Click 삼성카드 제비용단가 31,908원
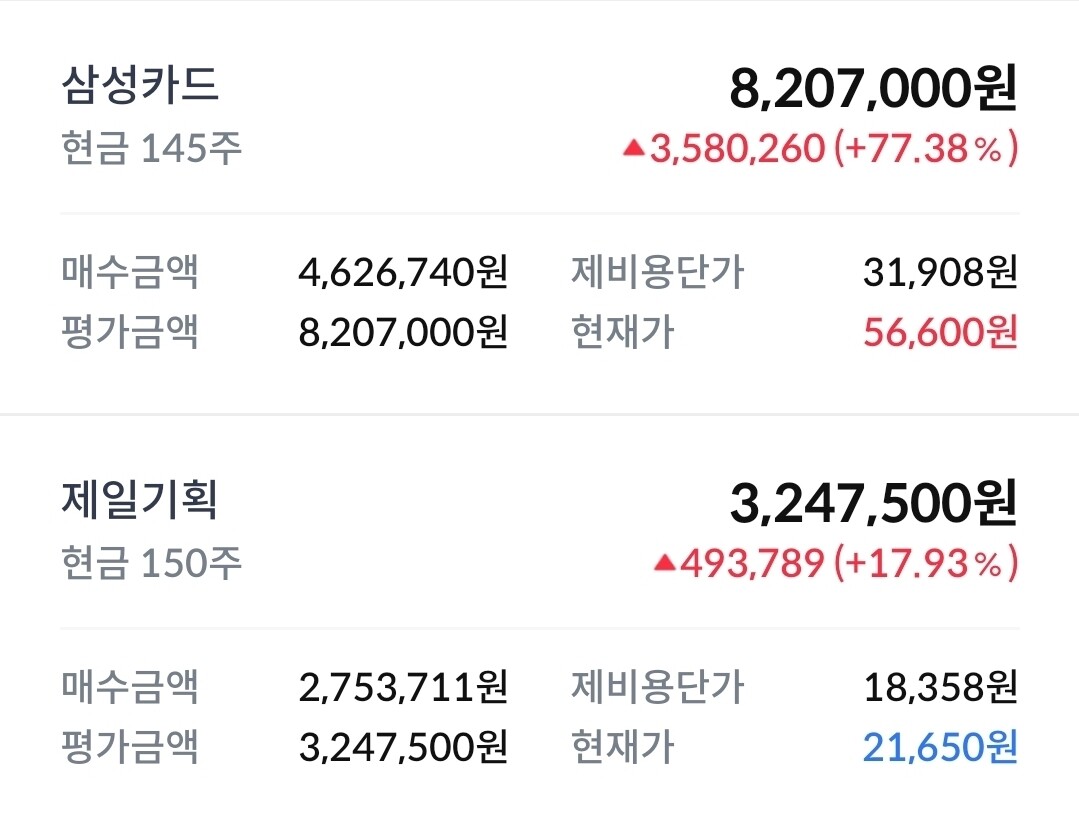The height and width of the screenshot is (828, 1079). [x=940, y=272]
